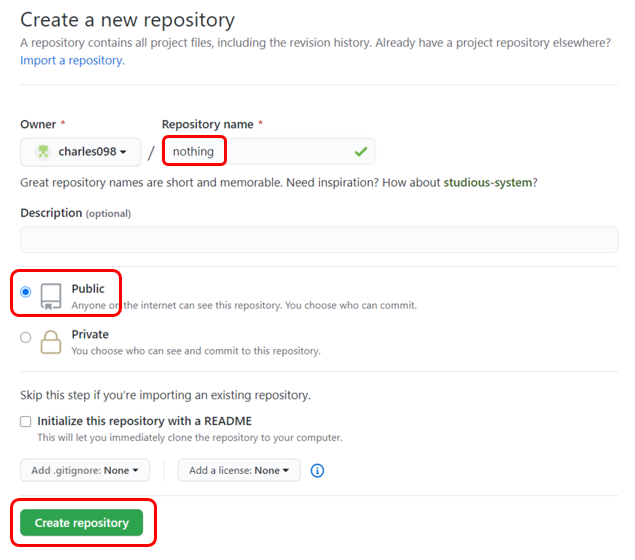Click the license info icon

tap(317, 471)
